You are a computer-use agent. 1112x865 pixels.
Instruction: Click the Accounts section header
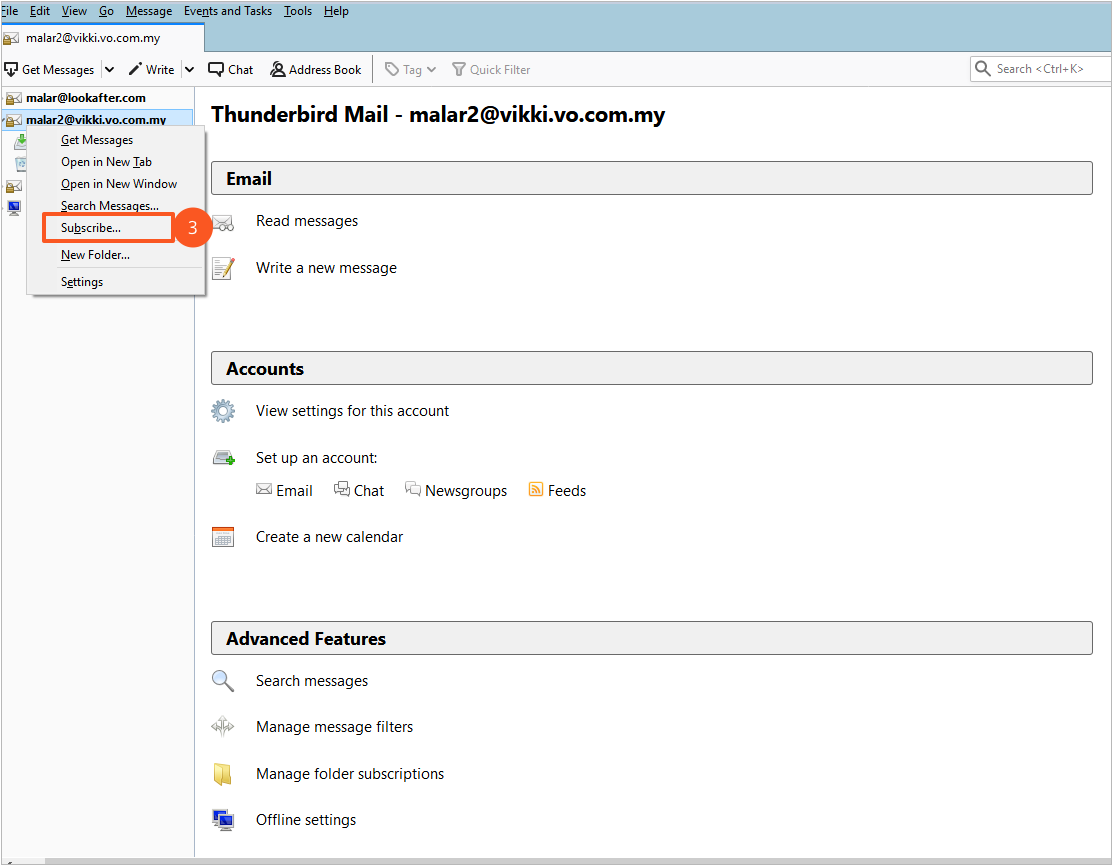(x=652, y=368)
